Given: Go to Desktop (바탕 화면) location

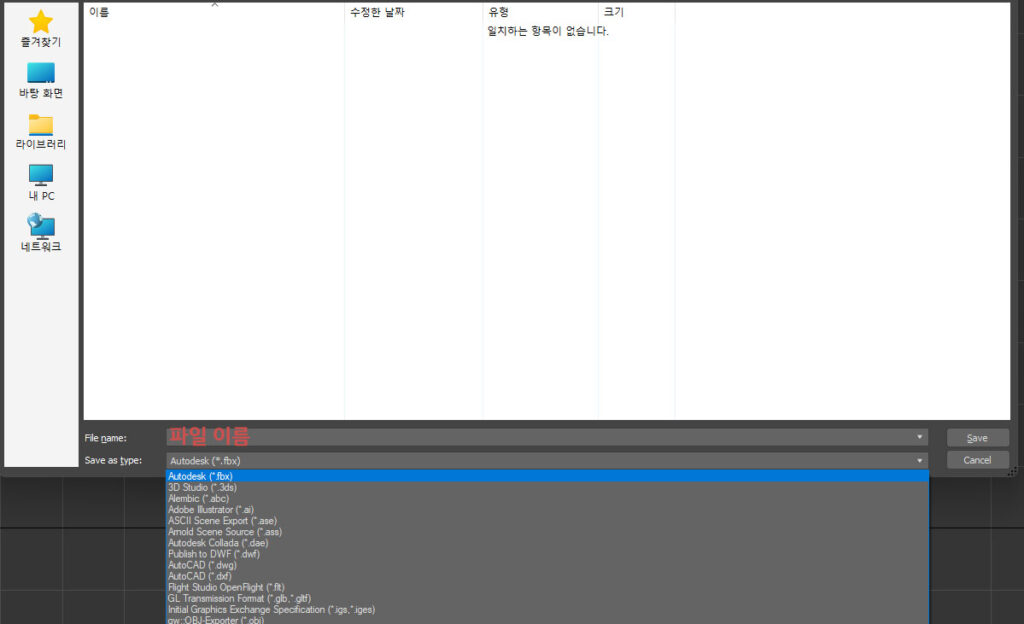Looking at the screenshot, I should [x=40, y=80].
